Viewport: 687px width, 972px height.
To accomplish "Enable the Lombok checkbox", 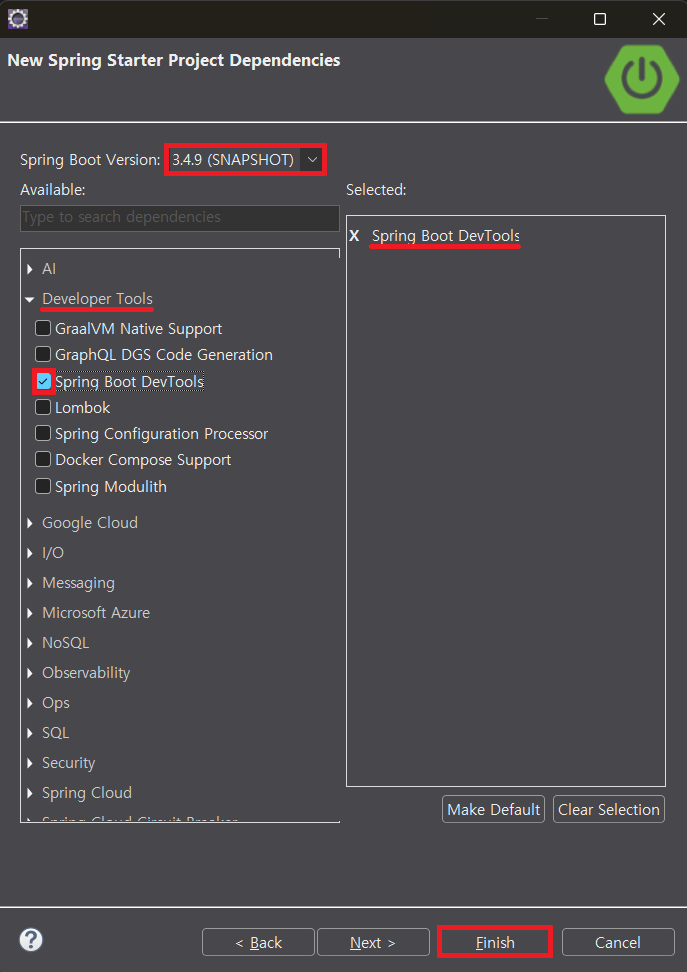I will 43,407.
